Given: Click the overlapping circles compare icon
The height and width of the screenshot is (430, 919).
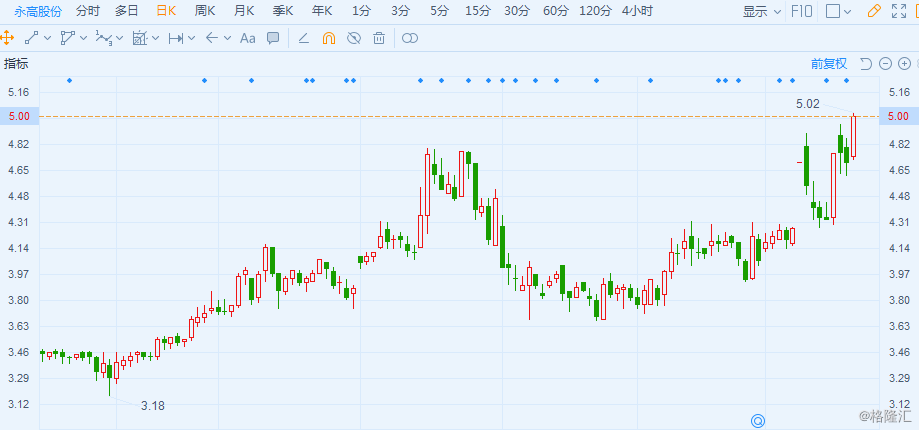Looking at the screenshot, I should tap(410, 39).
